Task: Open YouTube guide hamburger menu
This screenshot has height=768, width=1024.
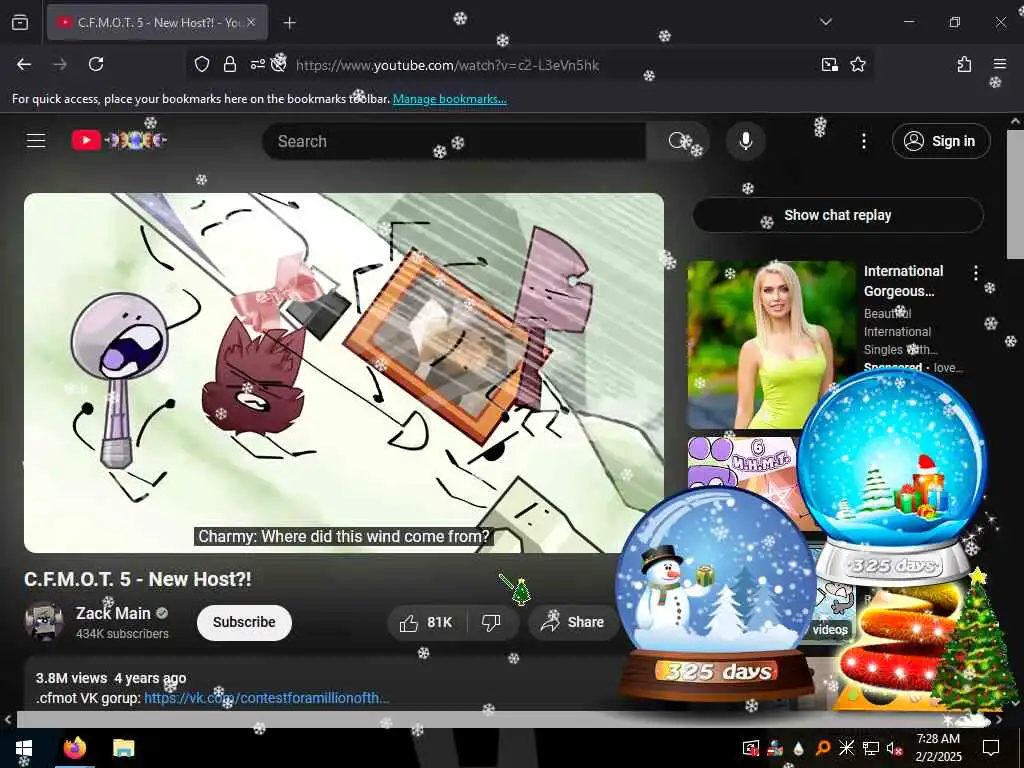Action: pos(36,140)
